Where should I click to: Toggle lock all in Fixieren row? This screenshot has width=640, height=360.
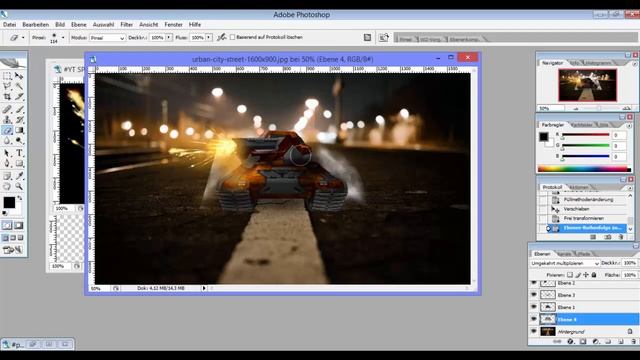click(594, 275)
